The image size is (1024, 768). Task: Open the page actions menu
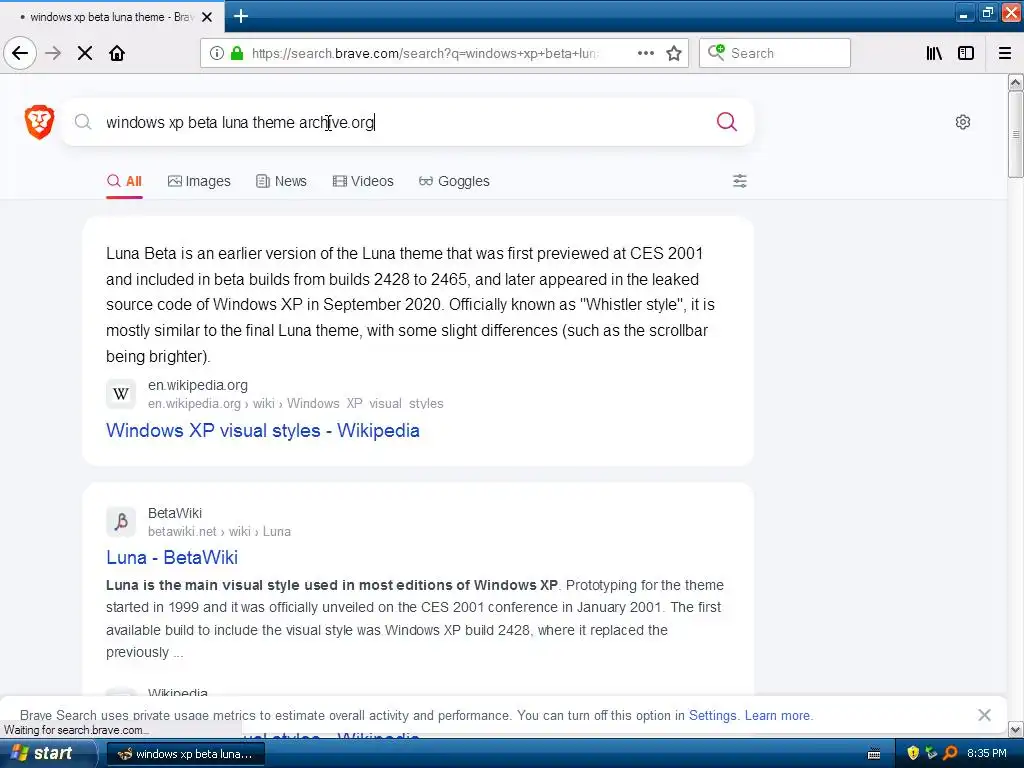pyautogui.click(x=645, y=53)
